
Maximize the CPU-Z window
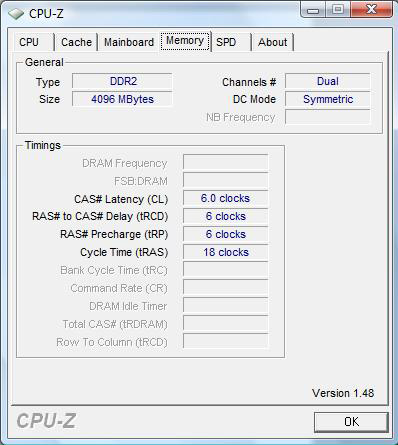pos(338,10)
